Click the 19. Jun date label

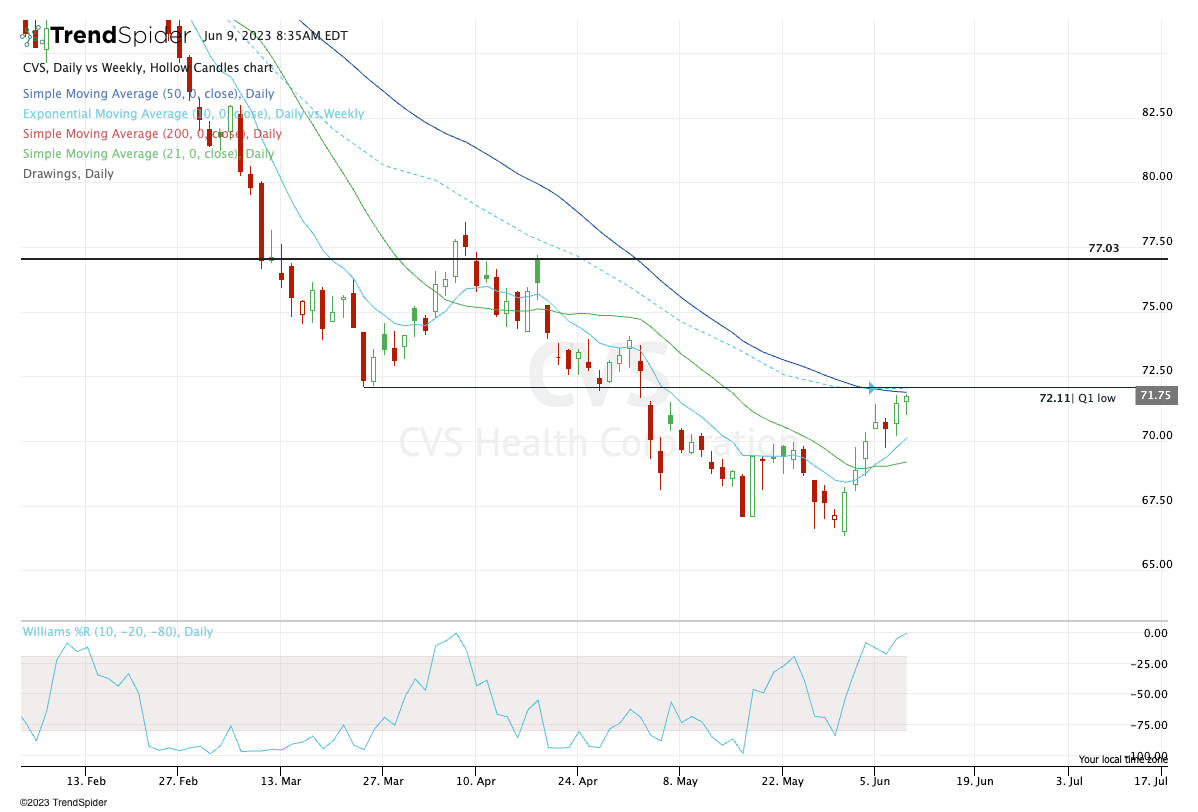click(x=975, y=781)
